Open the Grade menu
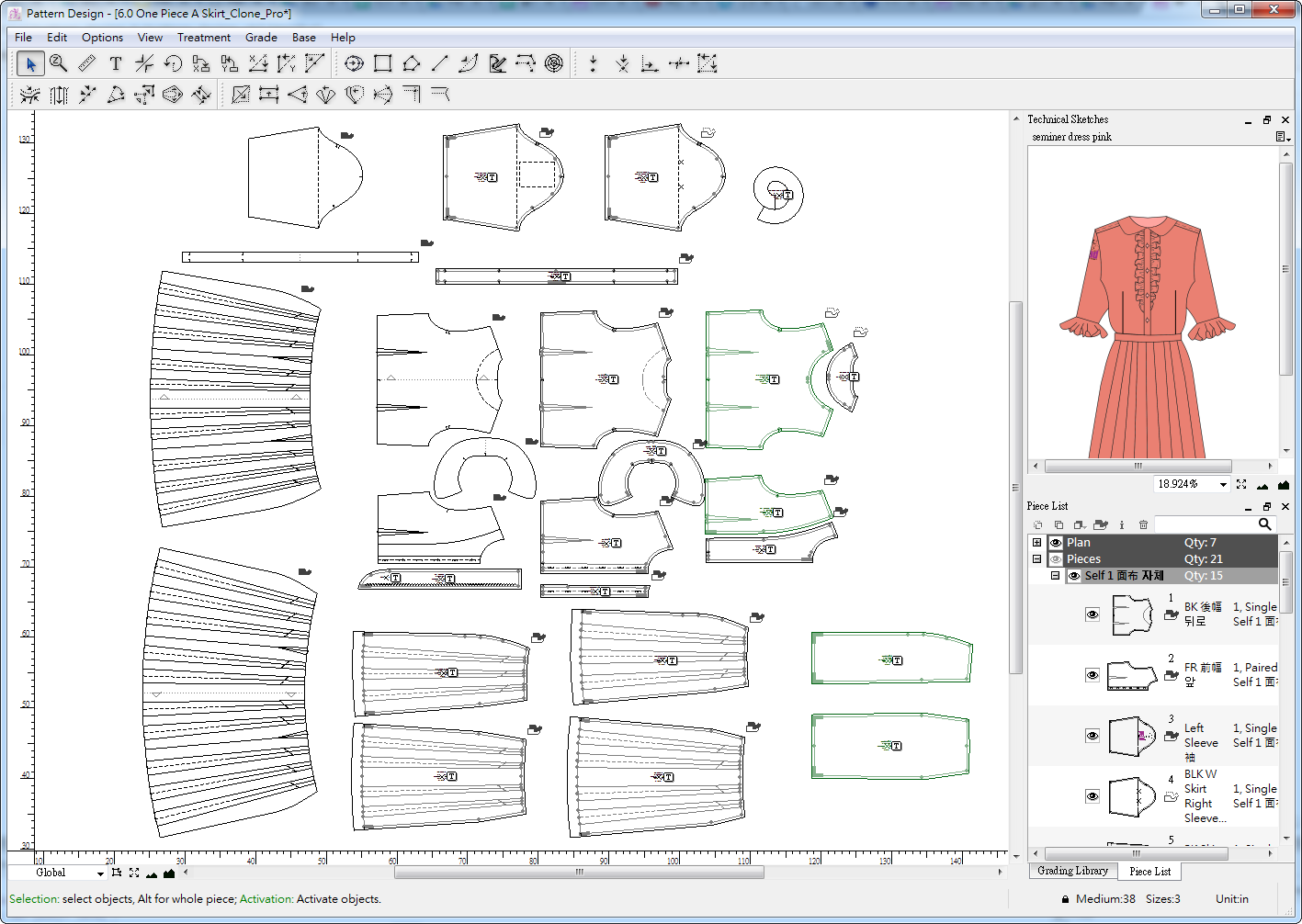 pyautogui.click(x=261, y=38)
